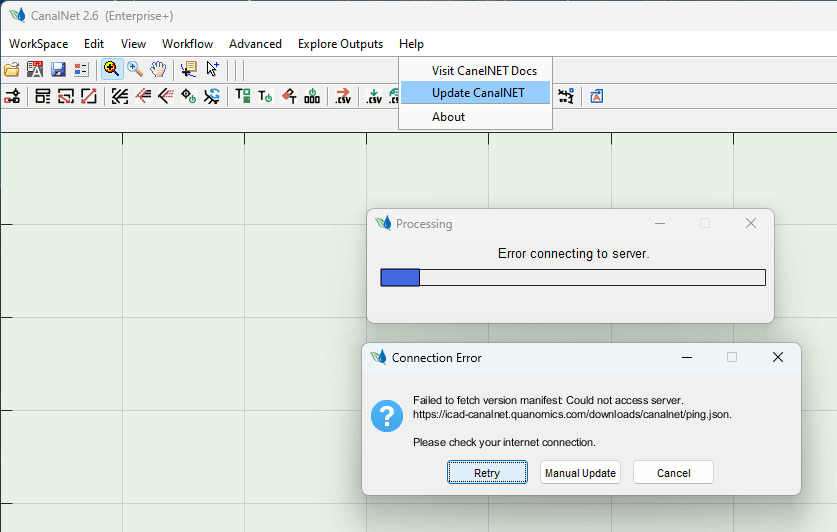837x532 pixels.
Task: Click the black converging branches icon
Action: tap(120, 97)
